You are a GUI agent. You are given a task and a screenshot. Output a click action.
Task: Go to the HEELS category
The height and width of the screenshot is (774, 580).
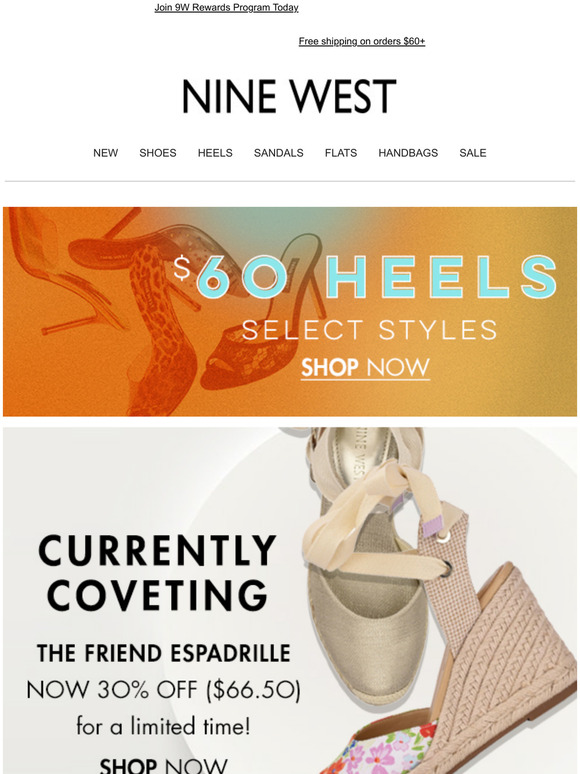[215, 153]
